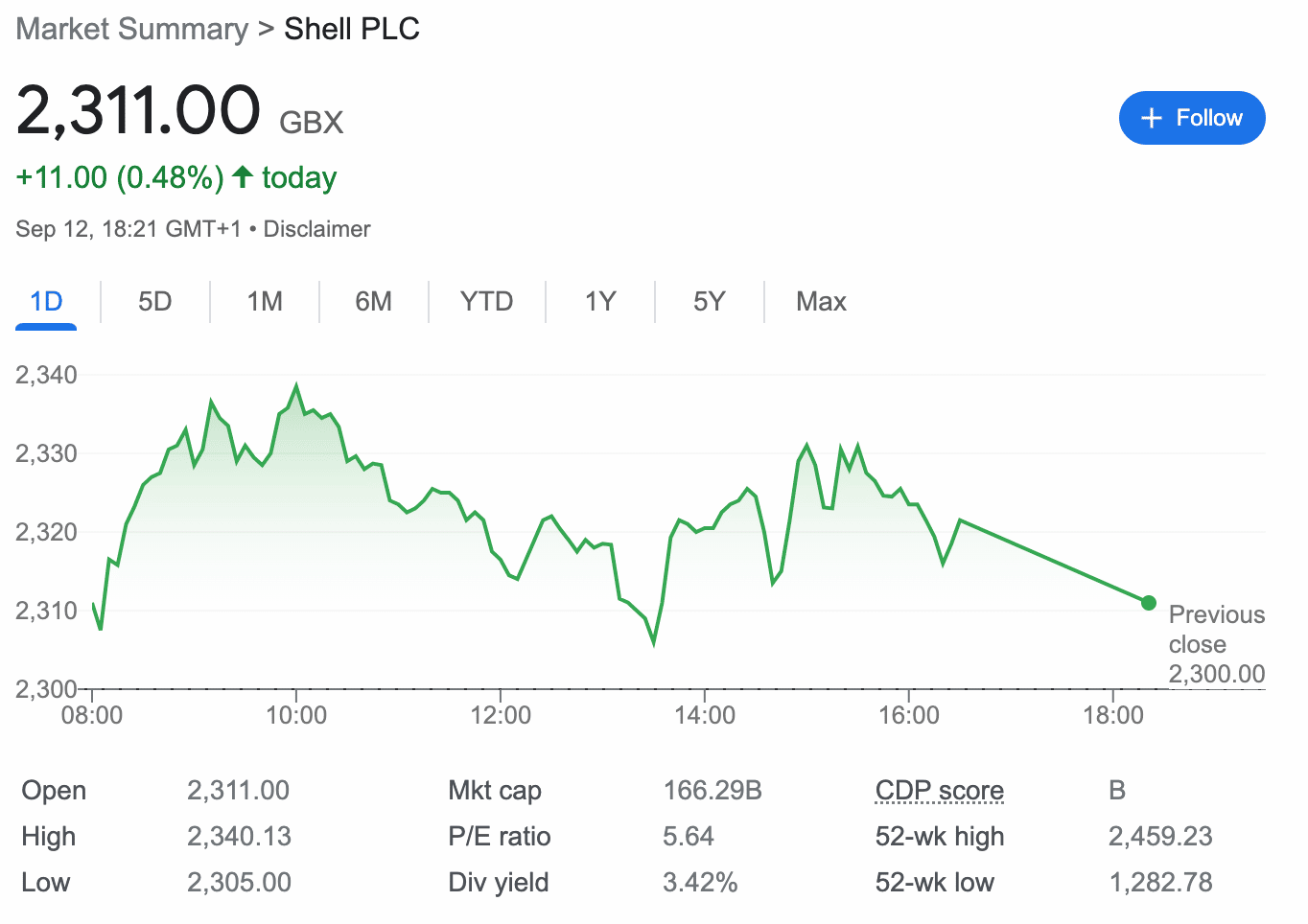
Task: Open the Disclaimer link
Action: [316, 229]
